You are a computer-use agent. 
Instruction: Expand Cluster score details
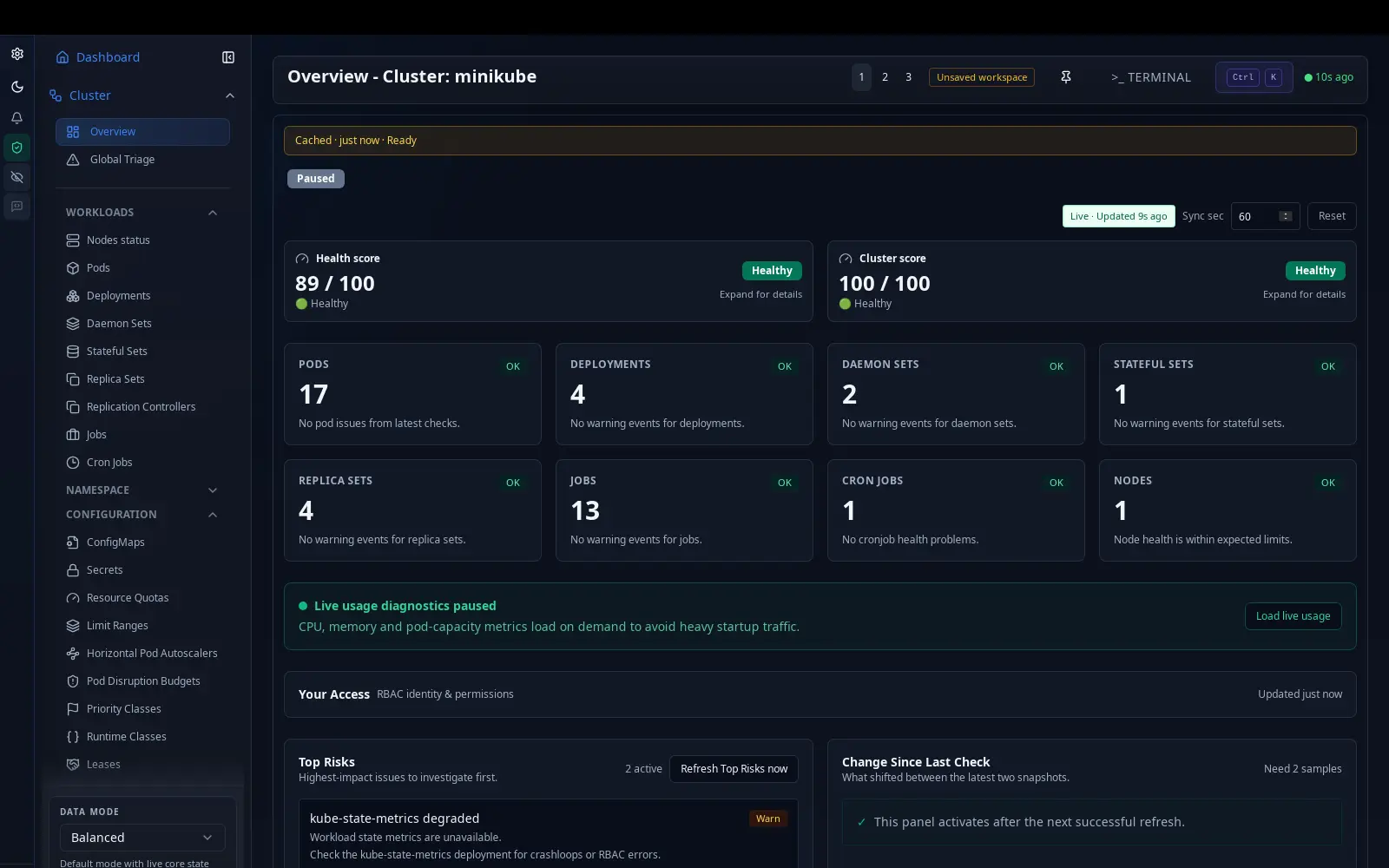(1304, 295)
